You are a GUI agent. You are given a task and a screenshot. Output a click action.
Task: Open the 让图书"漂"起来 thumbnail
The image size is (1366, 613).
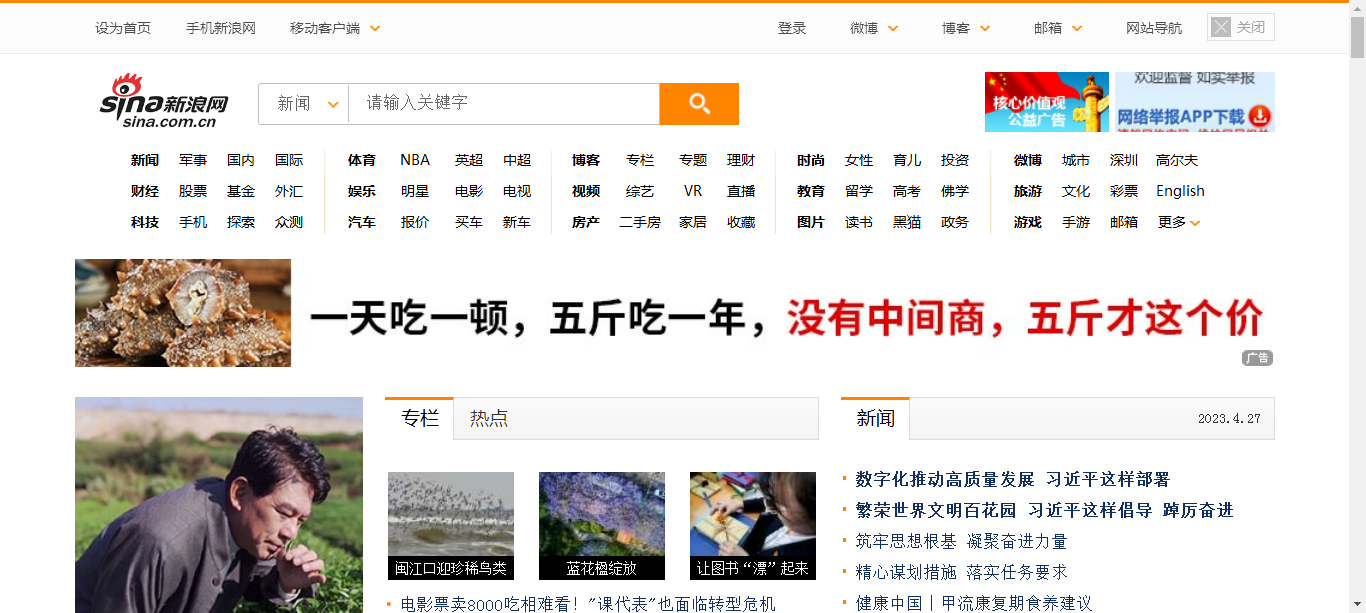point(753,526)
